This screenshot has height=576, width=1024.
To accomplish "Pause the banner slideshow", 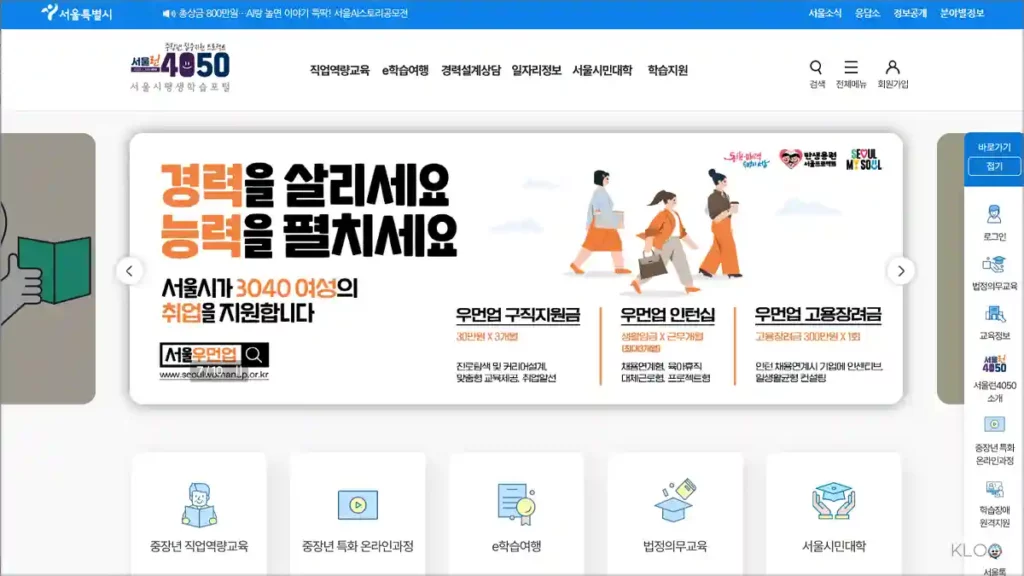I will point(239,370).
